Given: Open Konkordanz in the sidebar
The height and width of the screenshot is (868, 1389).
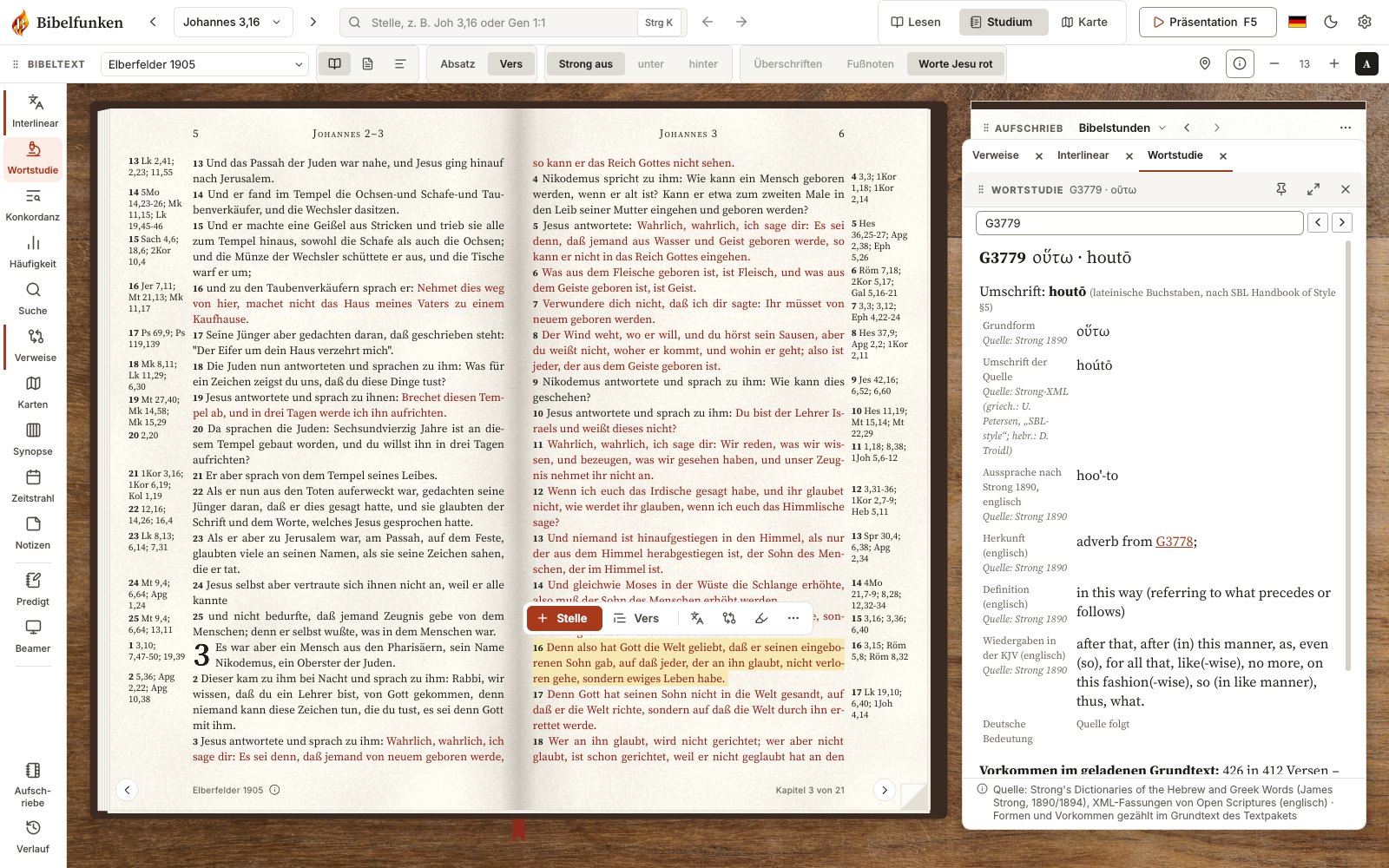Looking at the screenshot, I should (33, 206).
